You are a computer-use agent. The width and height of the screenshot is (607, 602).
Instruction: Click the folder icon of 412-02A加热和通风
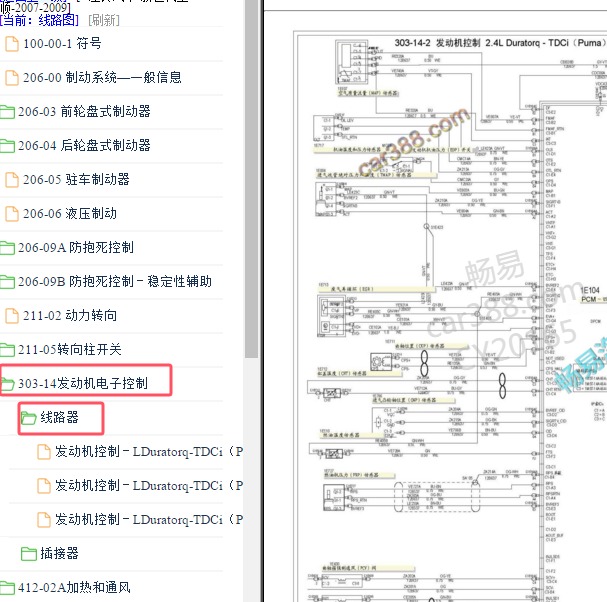[x=7, y=588]
